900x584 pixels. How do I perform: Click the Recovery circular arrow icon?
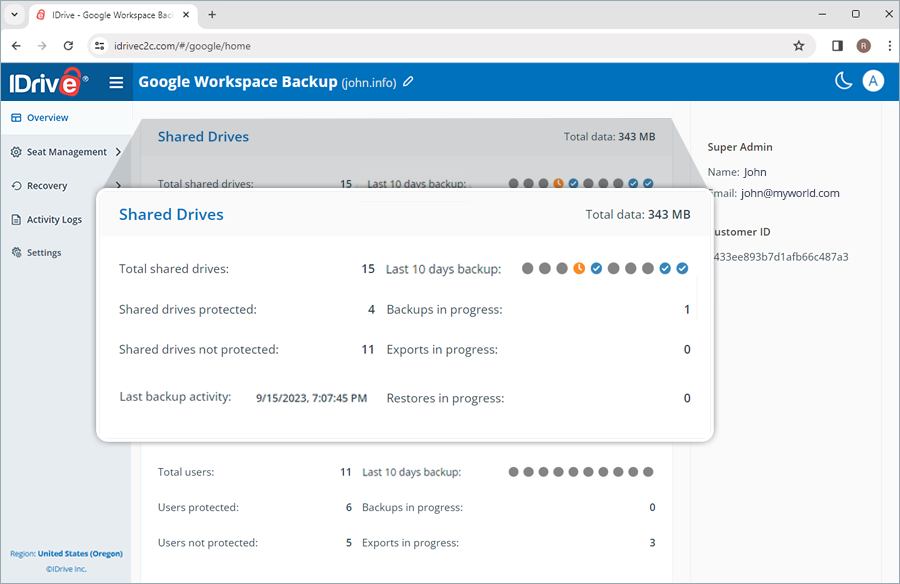(16, 185)
